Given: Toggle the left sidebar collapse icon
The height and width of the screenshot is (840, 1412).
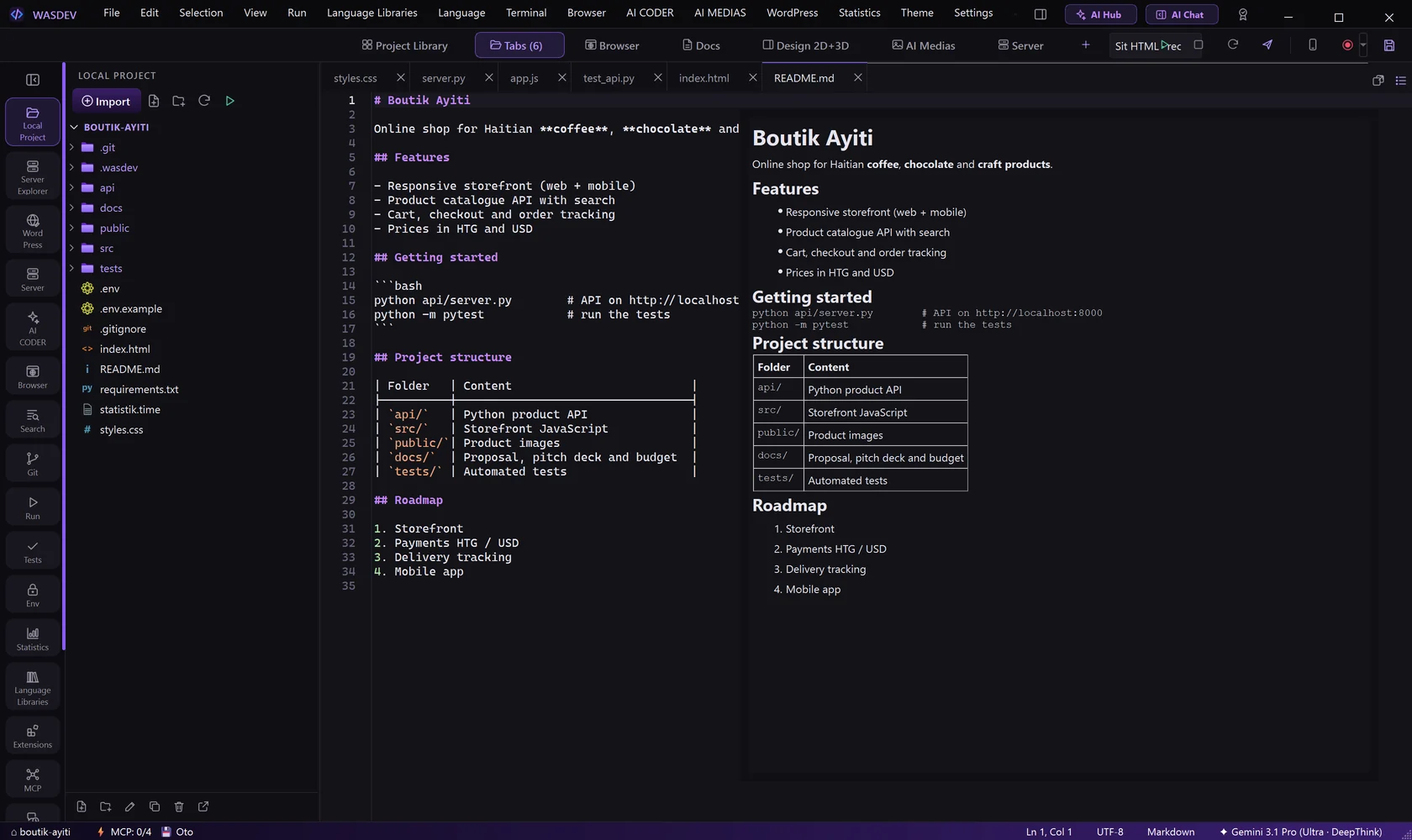Looking at the screenshot, I should click(x=33, y=80).
